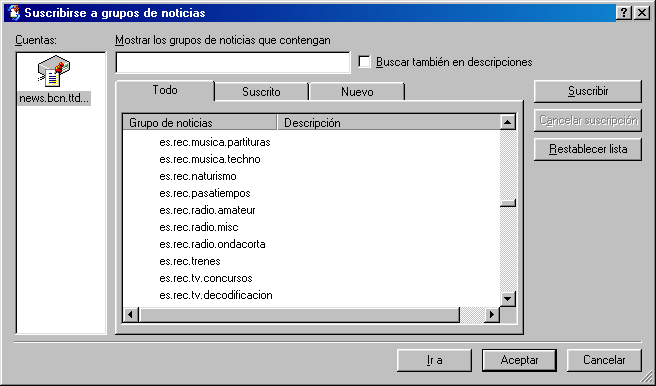Click the horizontal scrollbar left arrow

131,314
